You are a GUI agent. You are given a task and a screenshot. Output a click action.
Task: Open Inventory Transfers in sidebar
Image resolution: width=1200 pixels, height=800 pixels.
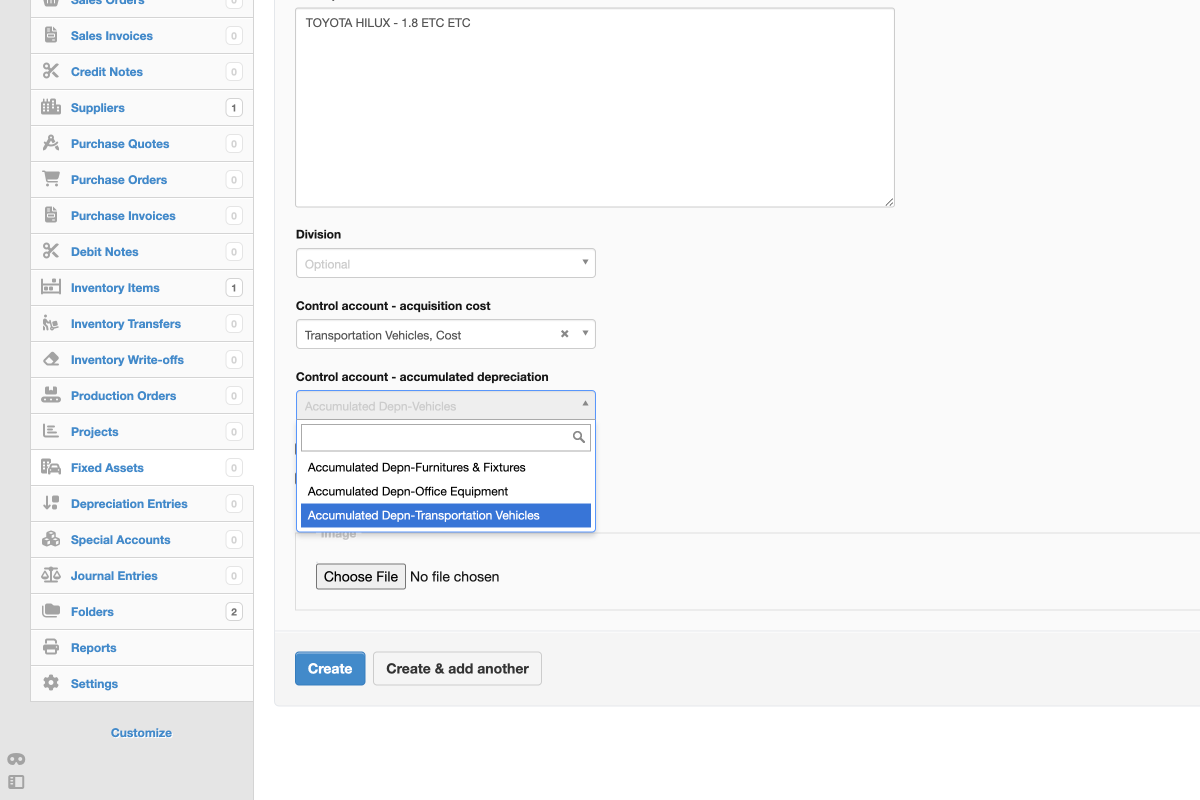tap(142, 324)
